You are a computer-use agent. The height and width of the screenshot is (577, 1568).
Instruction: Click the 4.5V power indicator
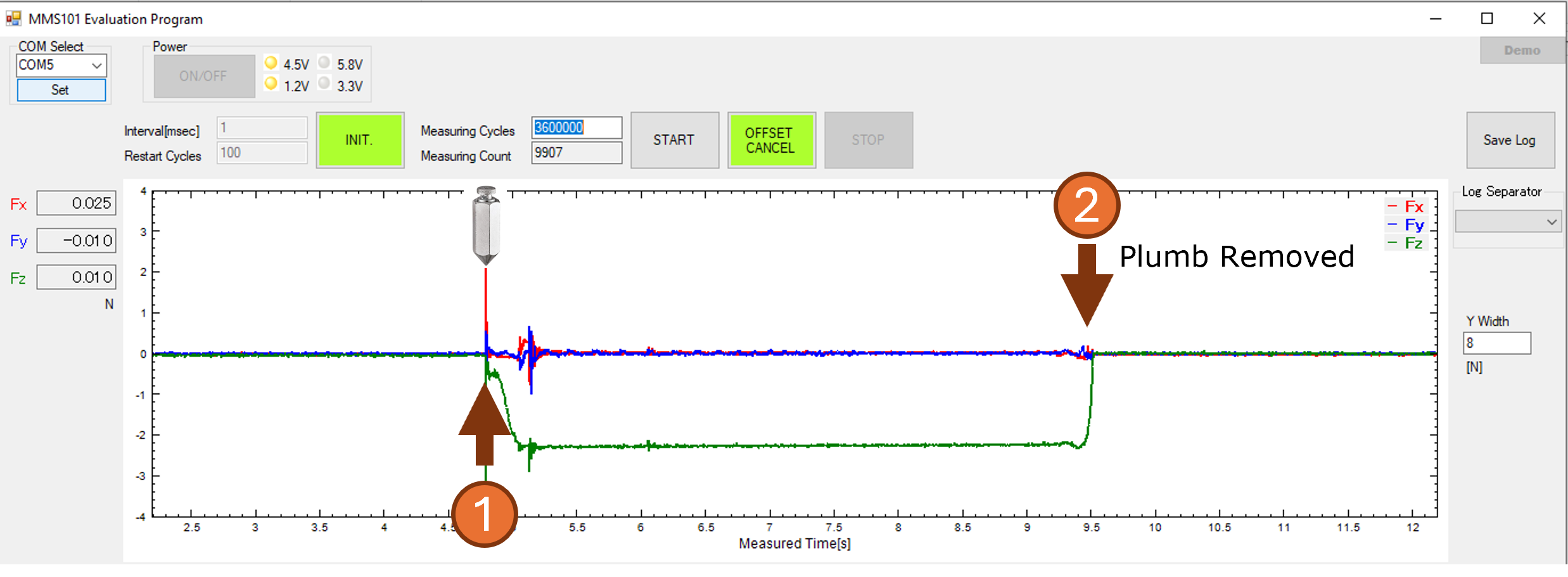click(271, 63)
